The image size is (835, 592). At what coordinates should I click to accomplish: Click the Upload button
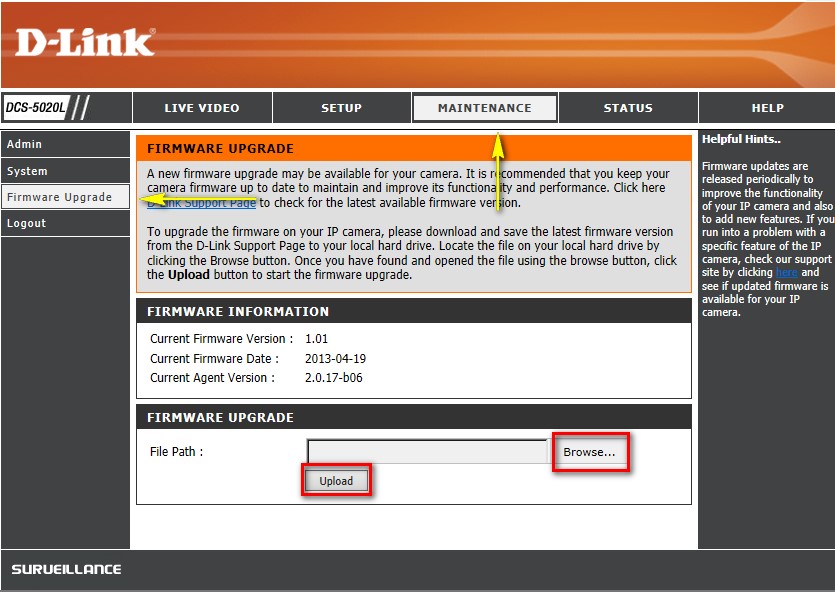pyautogui.click(x=336, y=481)
